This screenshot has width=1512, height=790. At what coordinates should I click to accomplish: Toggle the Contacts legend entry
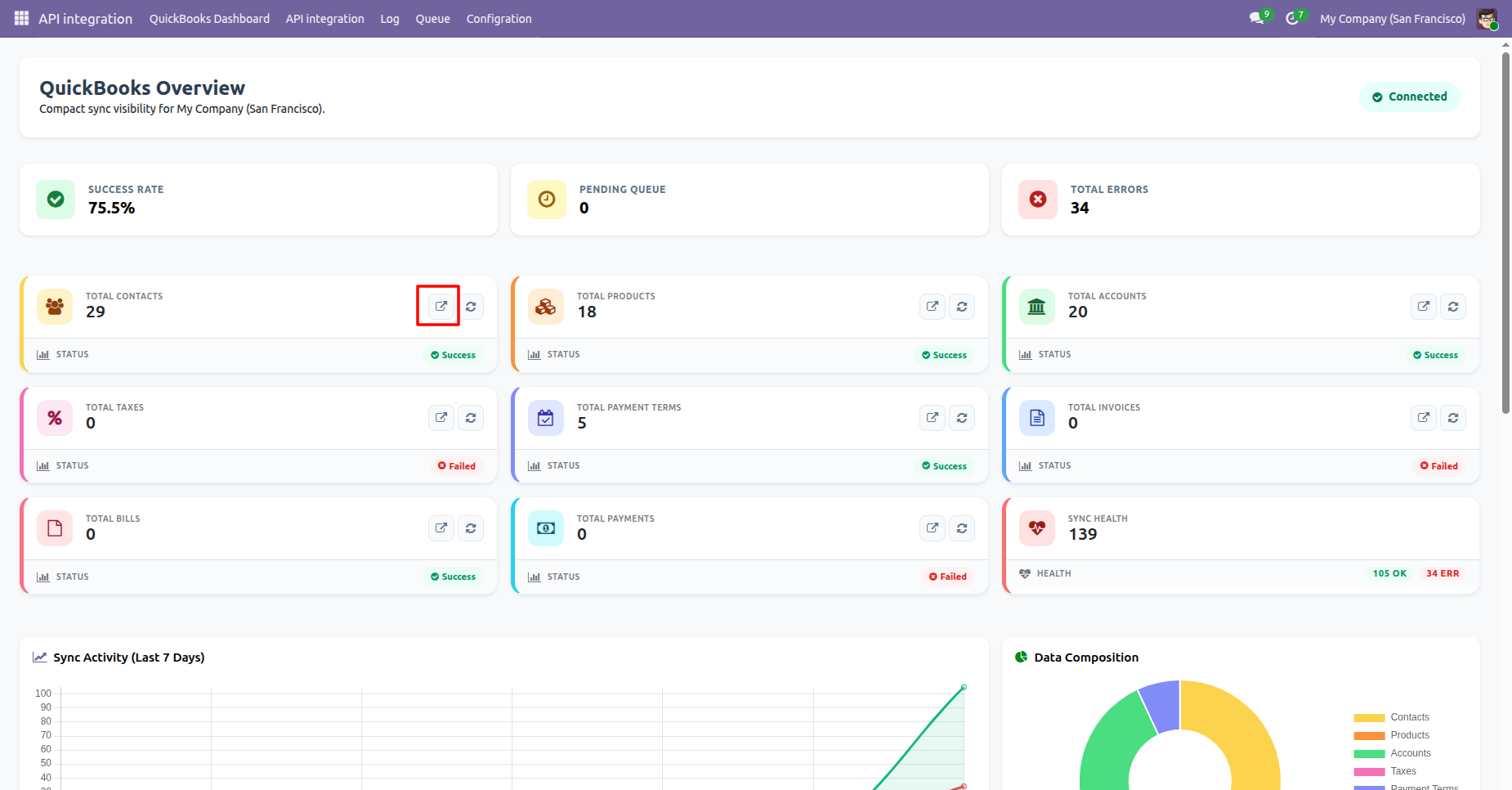(1391, 717)
